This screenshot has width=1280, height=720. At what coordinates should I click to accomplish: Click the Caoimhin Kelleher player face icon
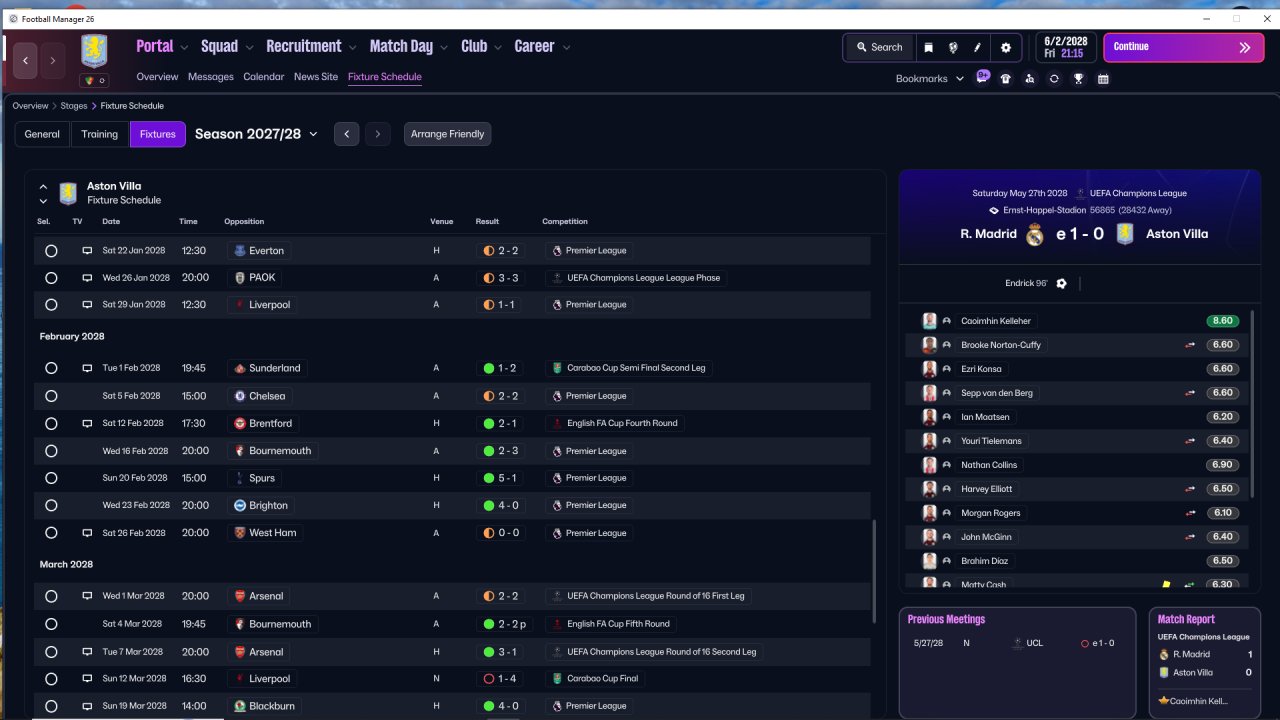click(930, 321)
